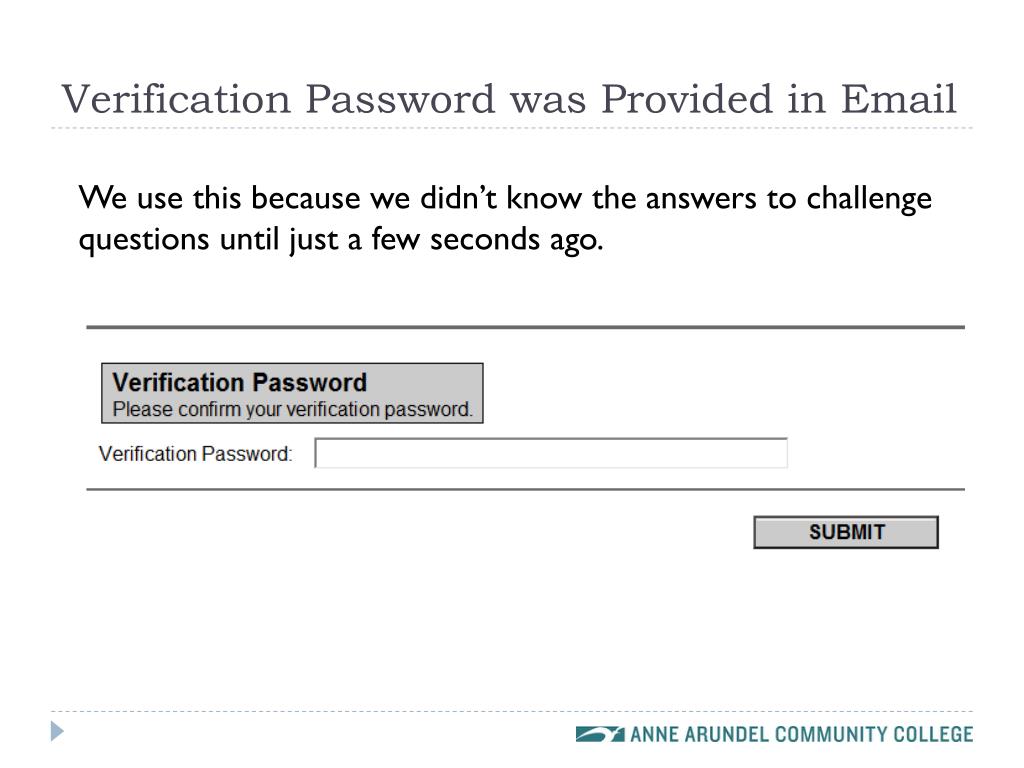Image resolution: width=1024 pixels, height=768 pixels.
Task: Click the Anne Arundel Community College text
Action: 801,734
